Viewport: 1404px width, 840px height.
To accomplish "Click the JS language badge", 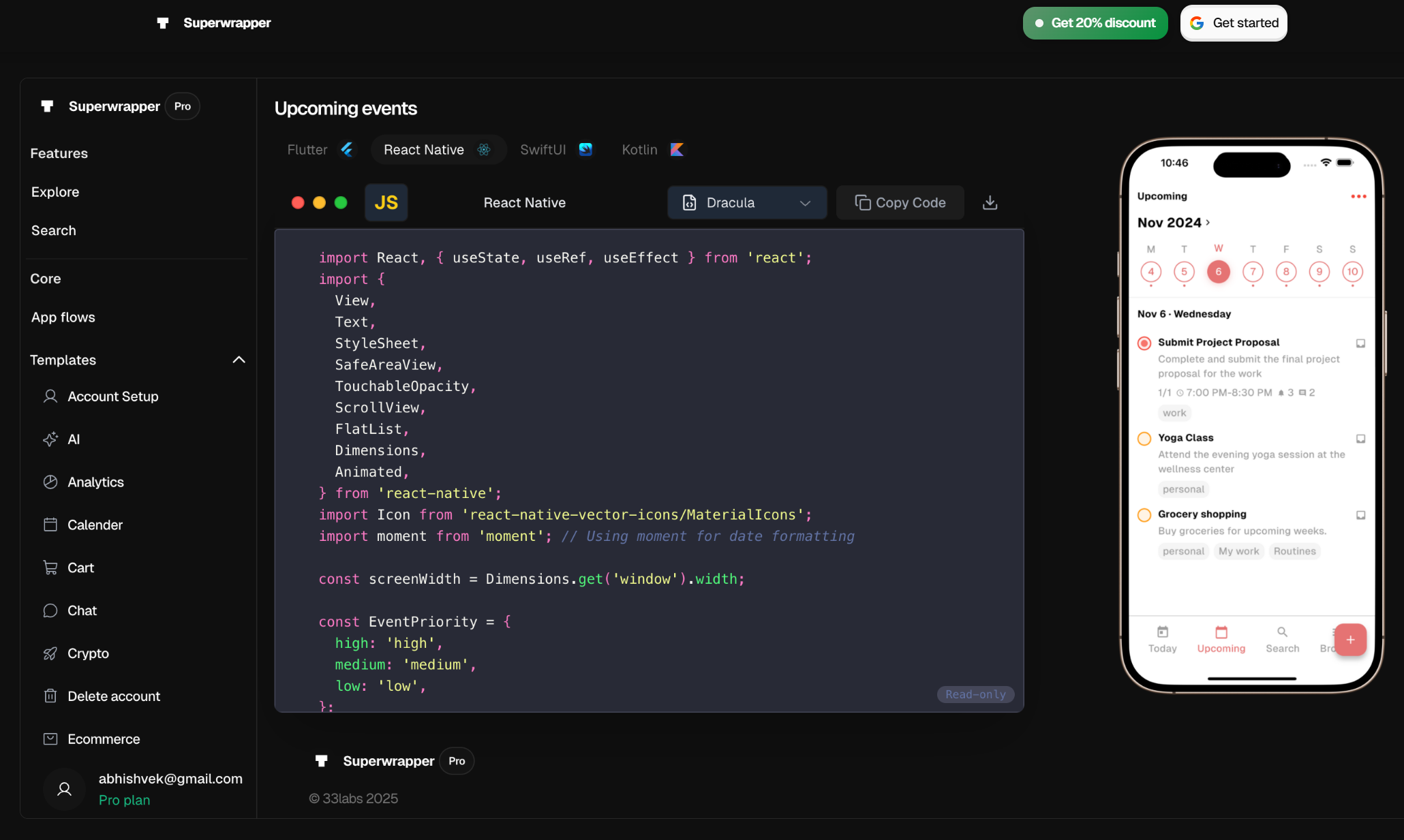I will 386,202.
